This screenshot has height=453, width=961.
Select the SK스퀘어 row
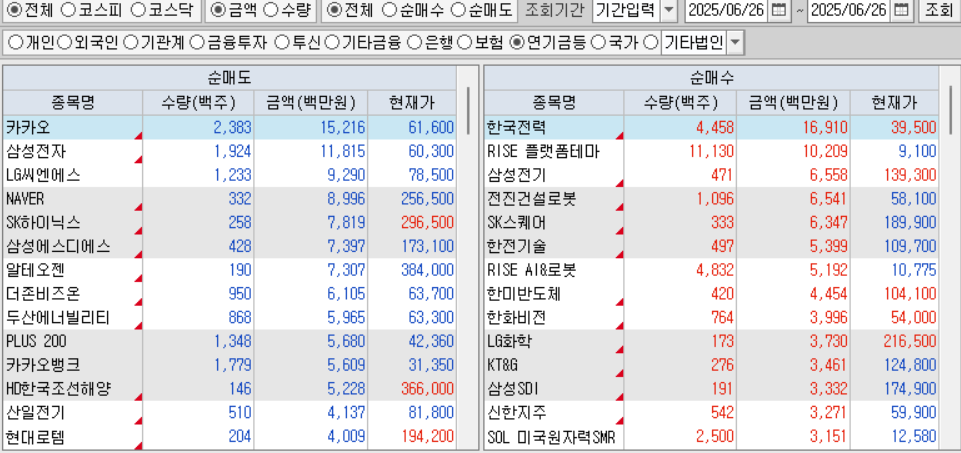(712, 223)
